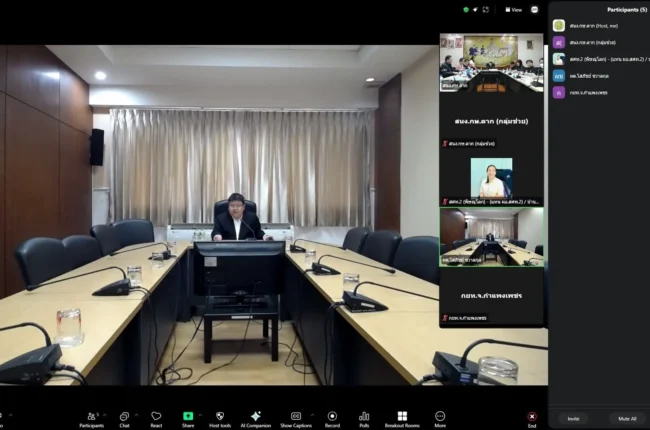Click the green encryption shield icon
The image size is (650, 430).
466,10
